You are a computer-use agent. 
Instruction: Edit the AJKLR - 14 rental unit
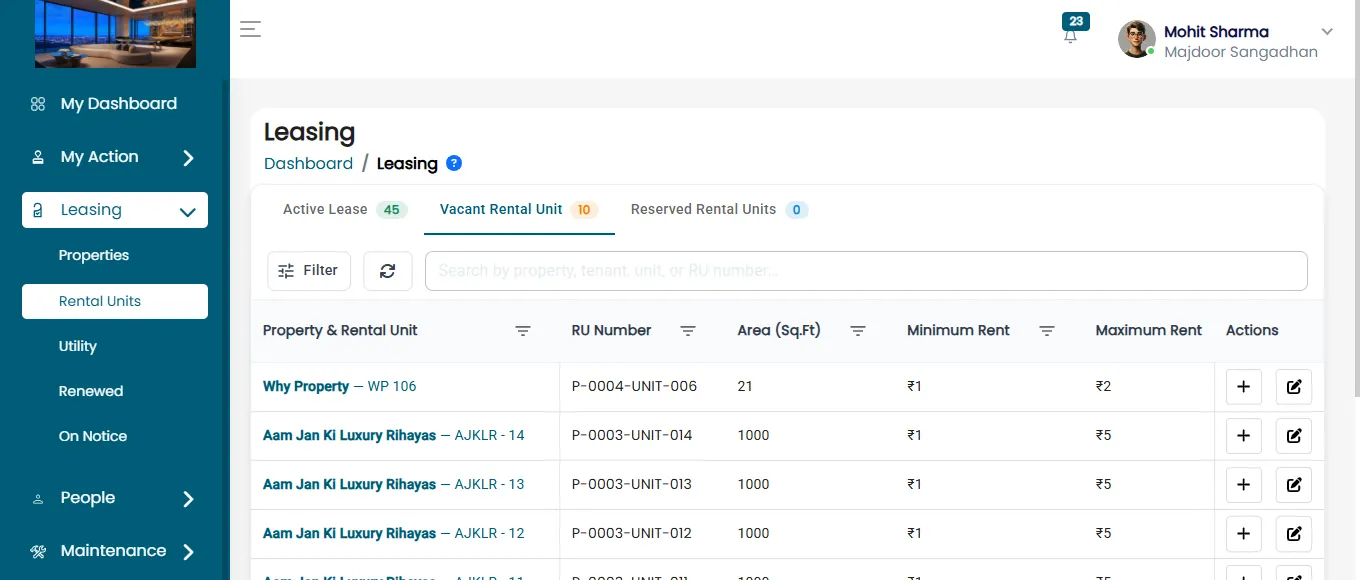(x=1294, y=436)
